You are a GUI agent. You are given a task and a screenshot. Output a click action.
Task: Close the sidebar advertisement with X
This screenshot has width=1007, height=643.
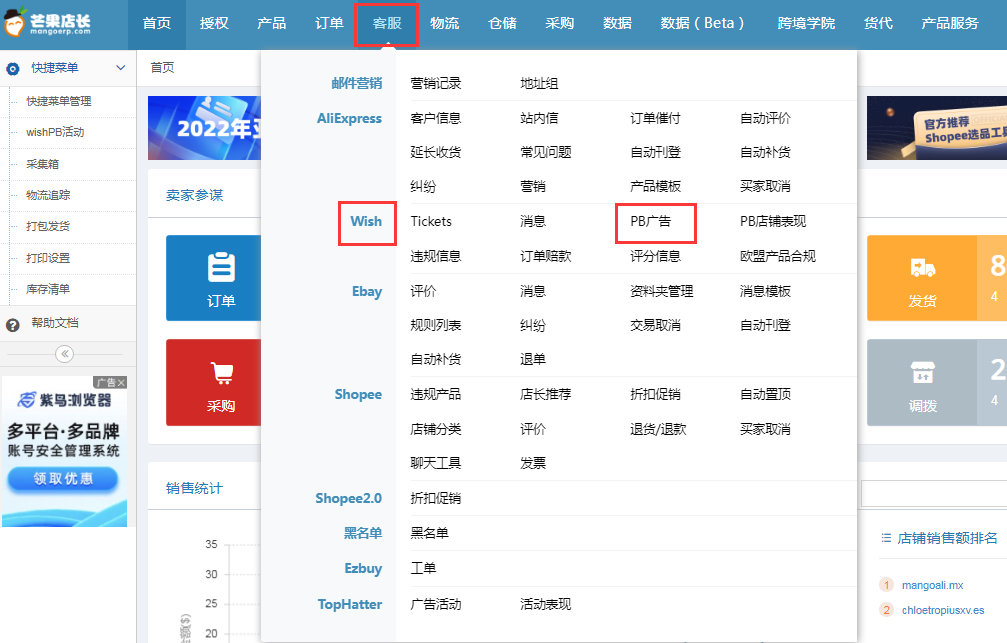point(121,382)
